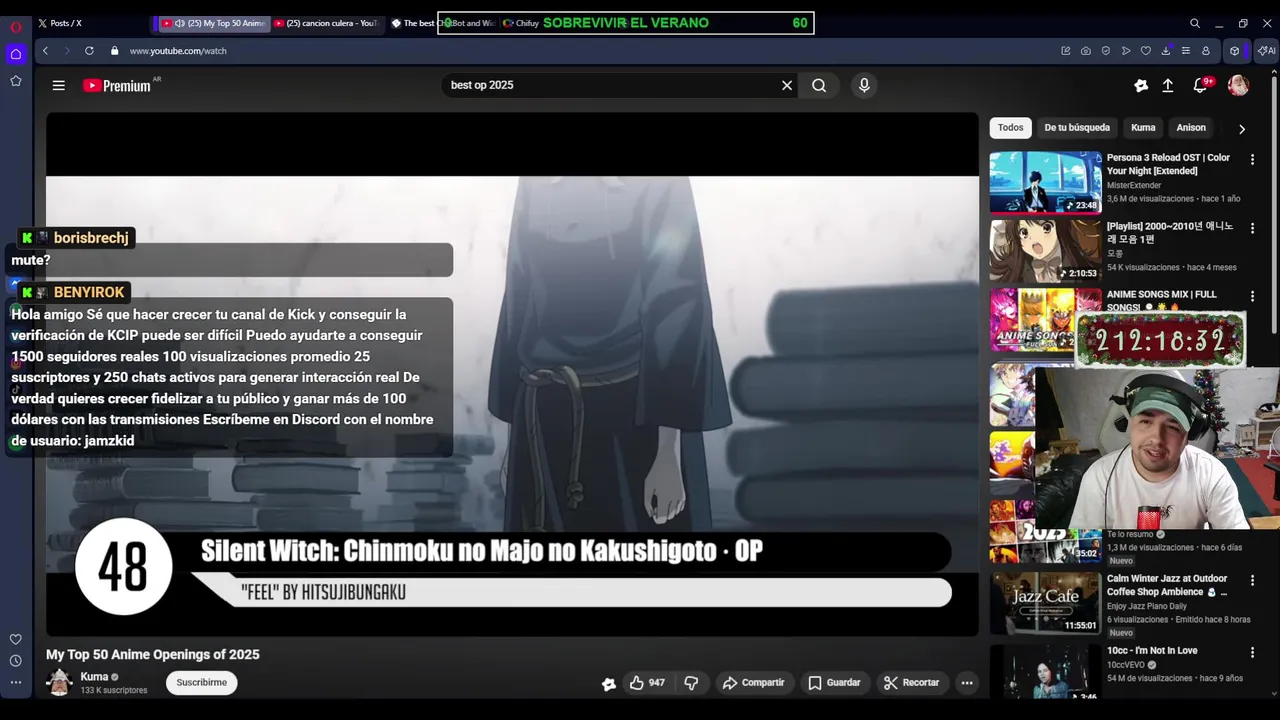Open 10cc I'm Not In Love title
Screen dimensions: 1280x720
[1152, 651]
